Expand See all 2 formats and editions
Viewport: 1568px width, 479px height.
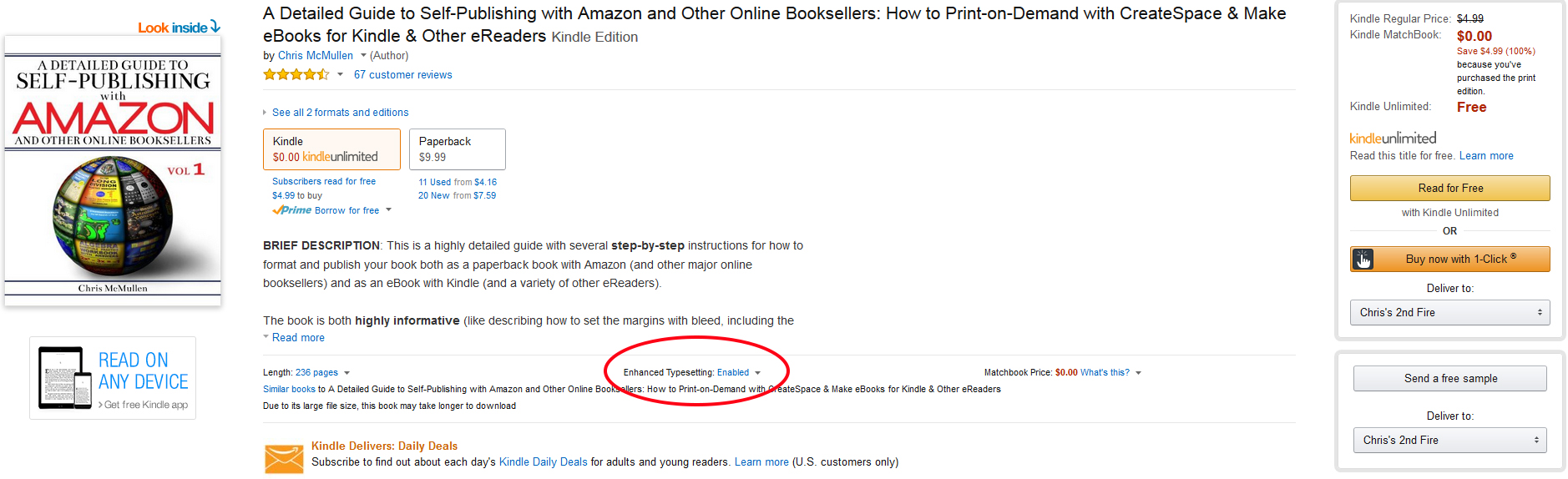click(340, 113)
